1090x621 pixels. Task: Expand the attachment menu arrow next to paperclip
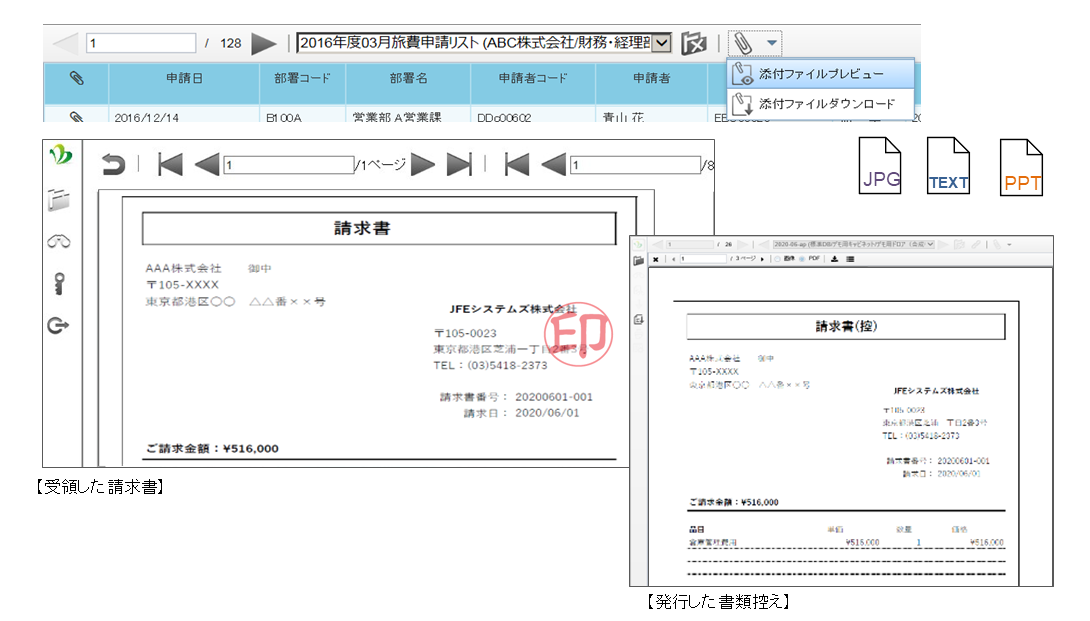coord(772,43)
